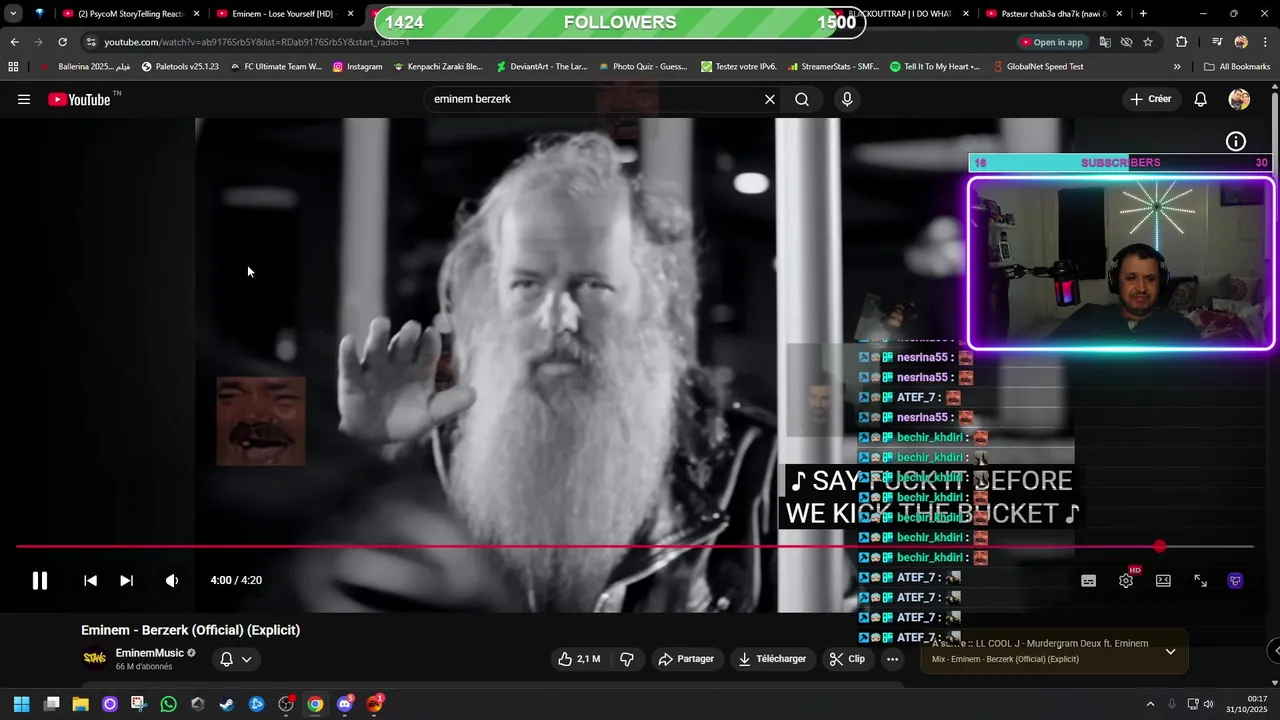Open Chrome three-dot menu
Screen dimensions: 1280x720
[1266, 42]
